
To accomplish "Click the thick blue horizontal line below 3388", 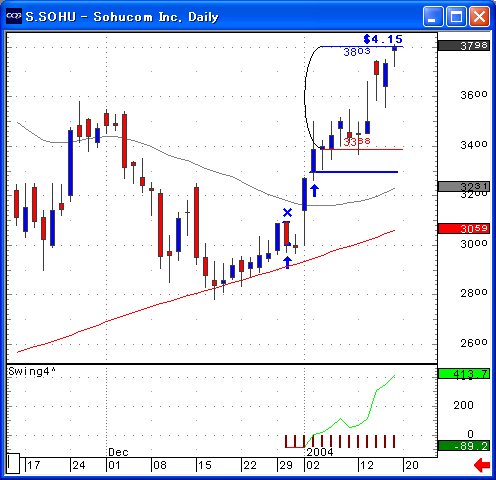I will coord(354,172).
